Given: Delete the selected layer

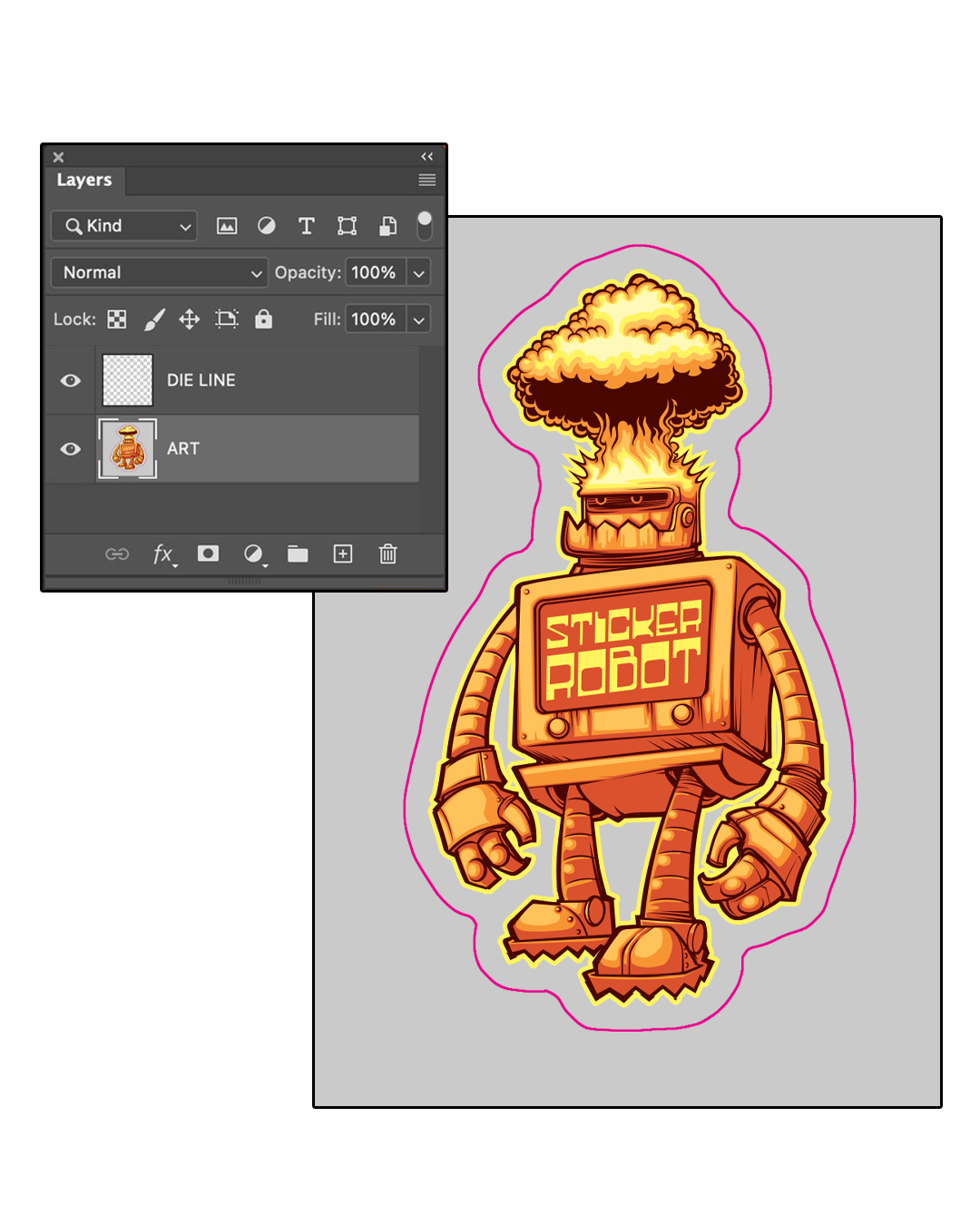Looking at the screenshot, I should pyautogui.click(x=387, y=554).
